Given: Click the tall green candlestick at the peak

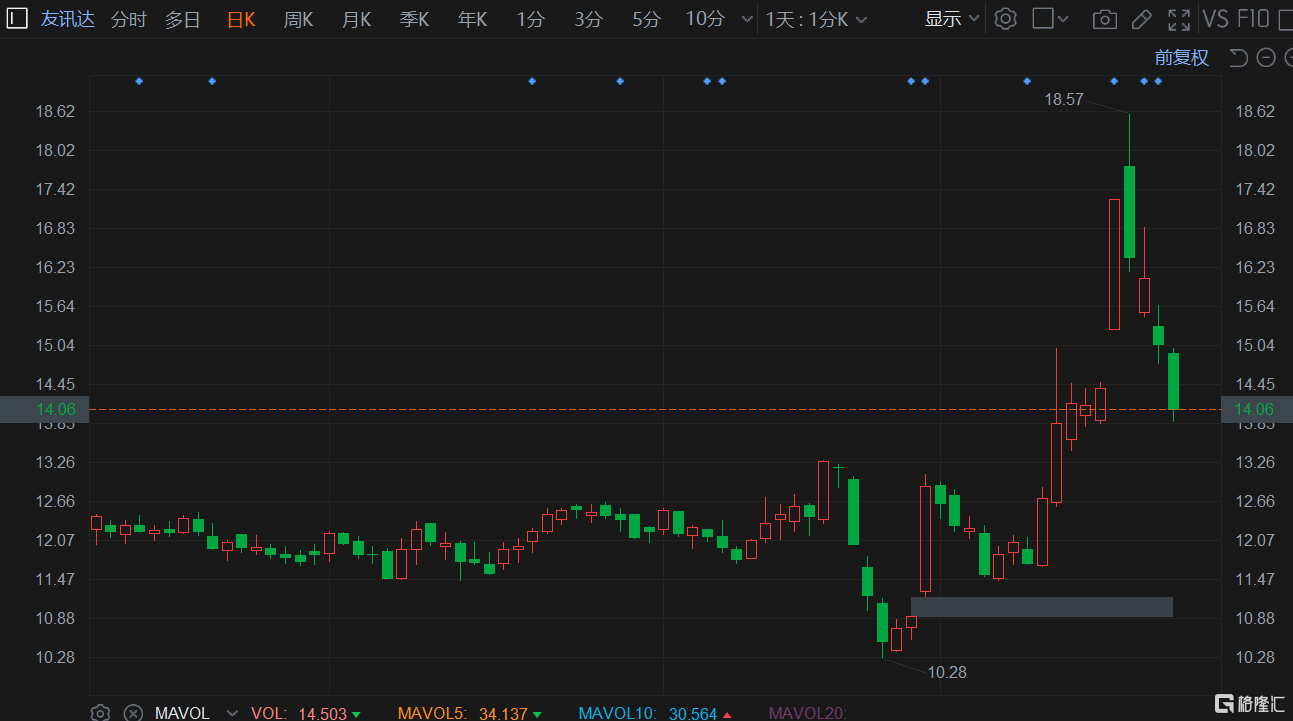Looking at the screenshot, I should click(1129, 212).
